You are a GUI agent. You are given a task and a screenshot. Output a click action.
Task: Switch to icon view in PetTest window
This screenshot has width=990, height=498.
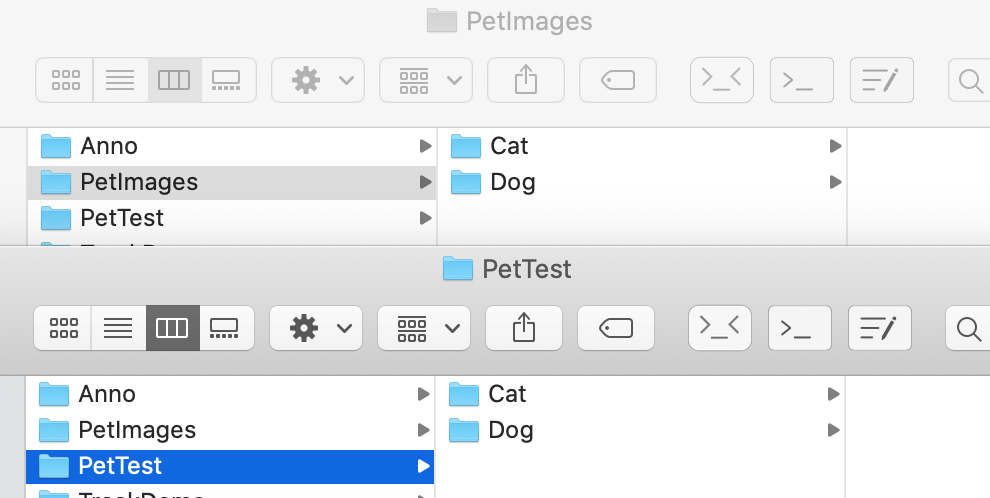[64, 328]
